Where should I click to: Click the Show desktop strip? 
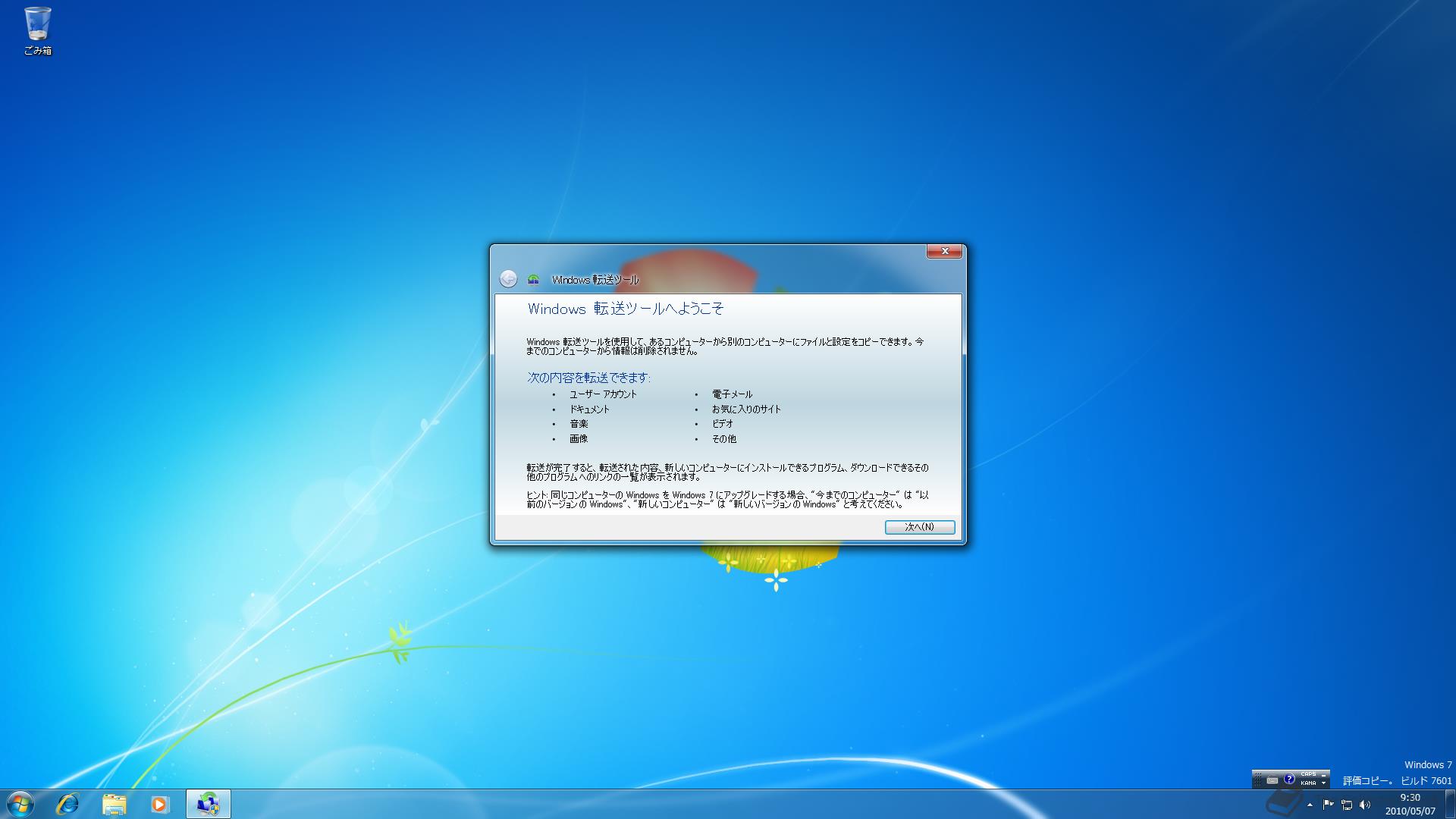coord(1451,804)
